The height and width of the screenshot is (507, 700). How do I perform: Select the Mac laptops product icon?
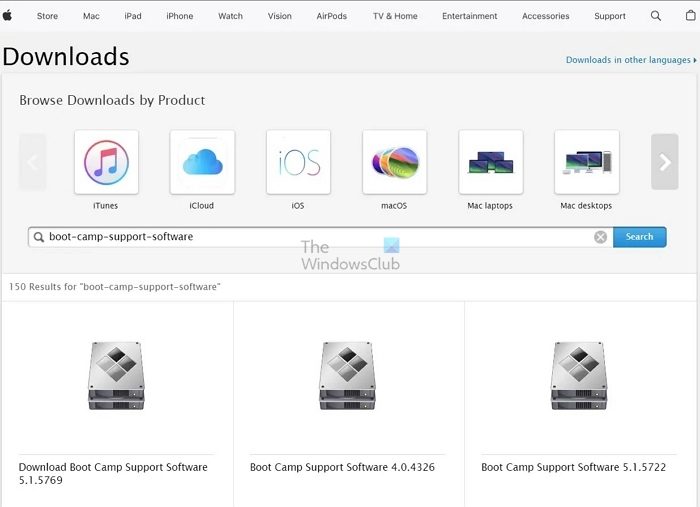pyautogui.click(x=491, y=162)
